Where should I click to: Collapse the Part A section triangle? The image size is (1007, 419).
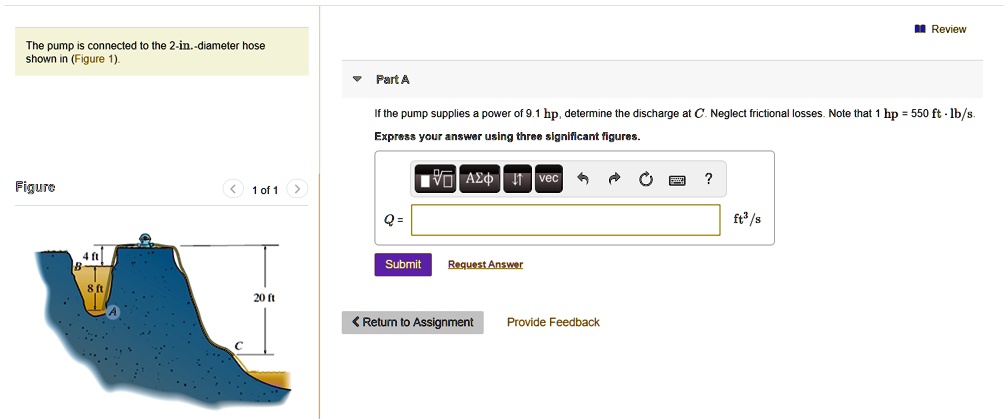357,79
